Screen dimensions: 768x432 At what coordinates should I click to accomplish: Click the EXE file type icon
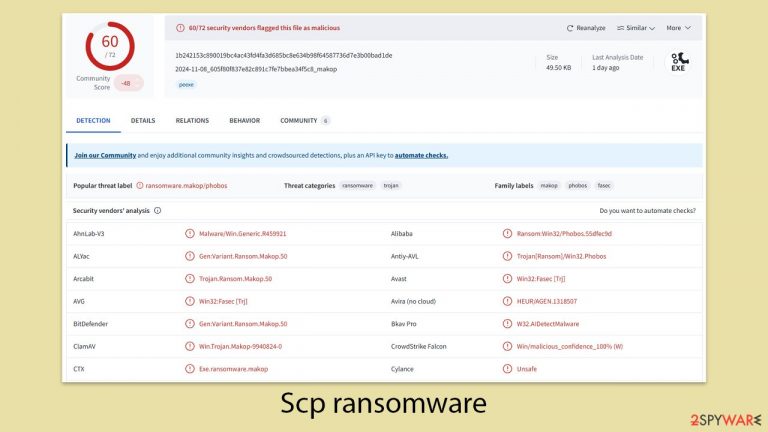click(x=679, y=62)
